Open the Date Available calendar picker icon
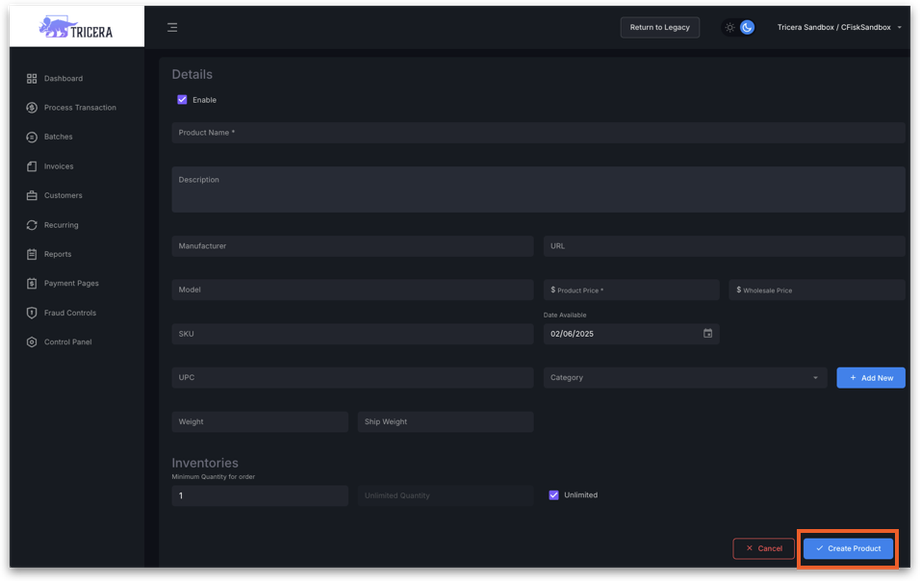 [x=708, y=333]
